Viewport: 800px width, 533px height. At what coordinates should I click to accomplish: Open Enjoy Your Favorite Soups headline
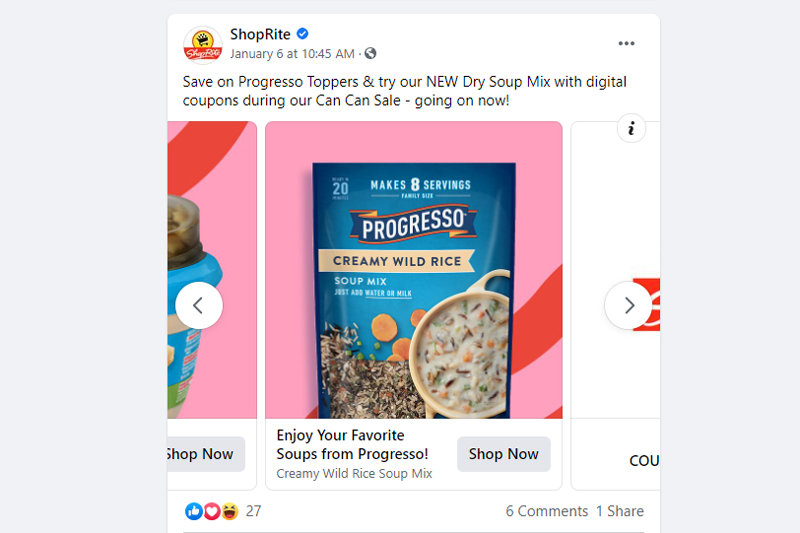[353, 444]
